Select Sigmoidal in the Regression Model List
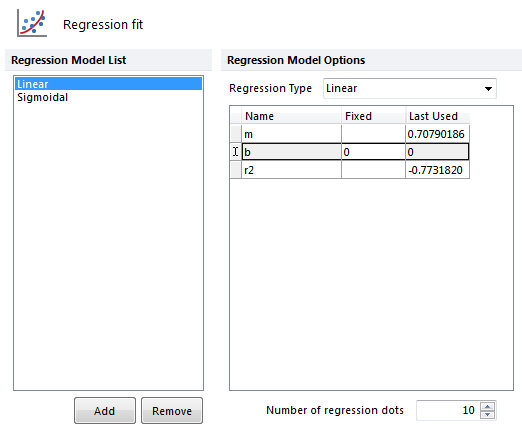Viewport: 522px width, 434px height. point(108,97)
